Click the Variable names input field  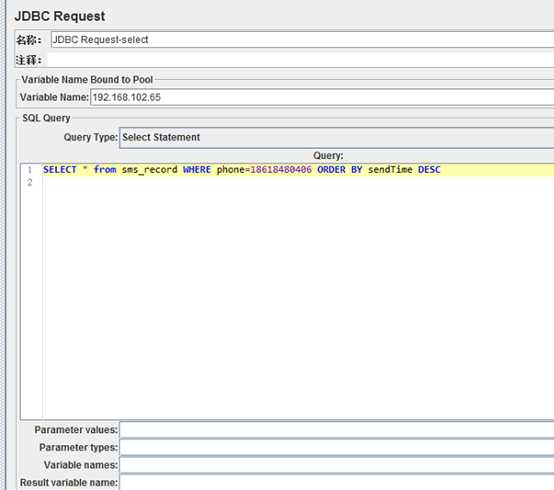[337, 465]
